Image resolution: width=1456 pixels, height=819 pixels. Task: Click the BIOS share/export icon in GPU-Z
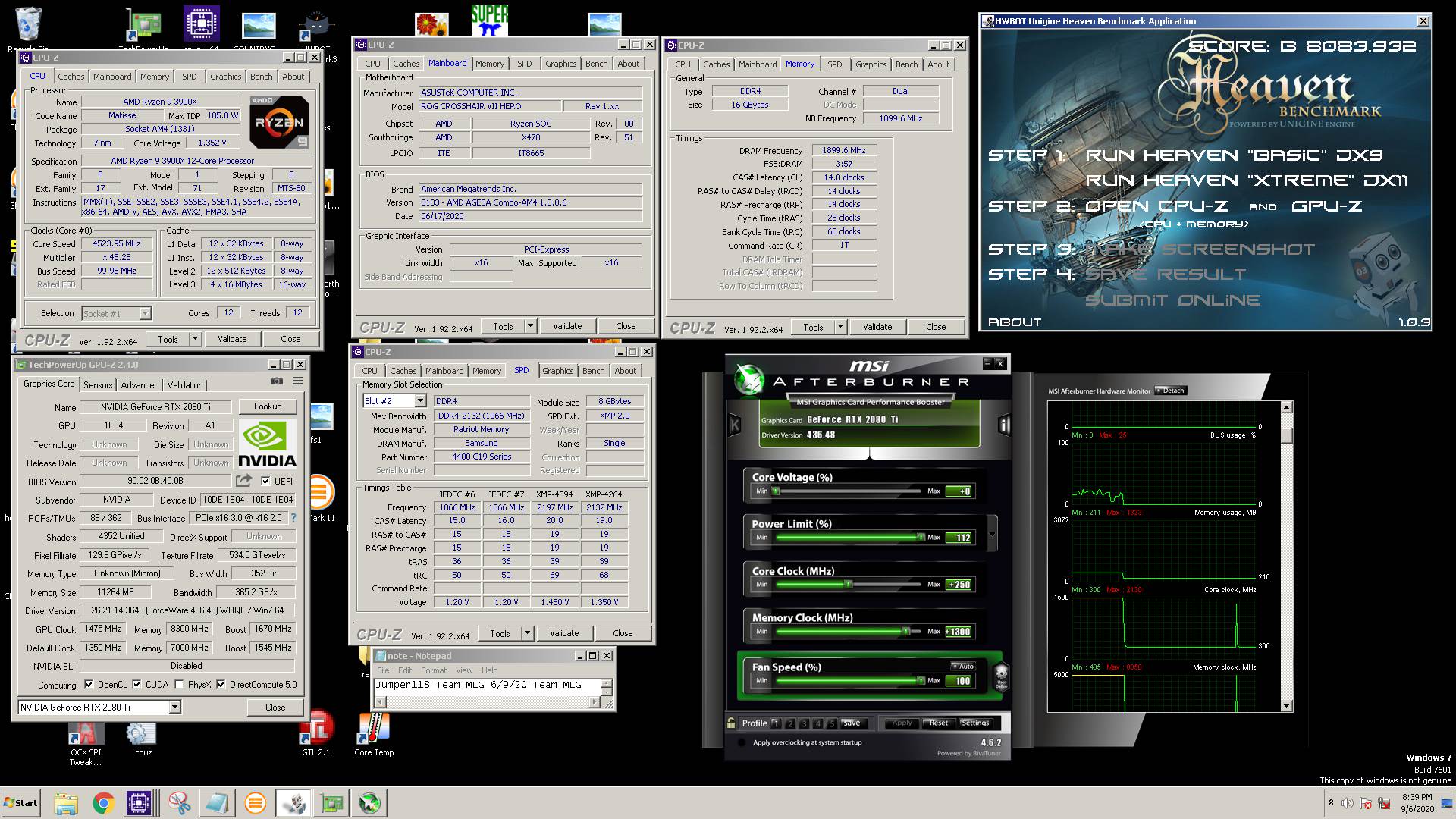(x=243, y=481)
